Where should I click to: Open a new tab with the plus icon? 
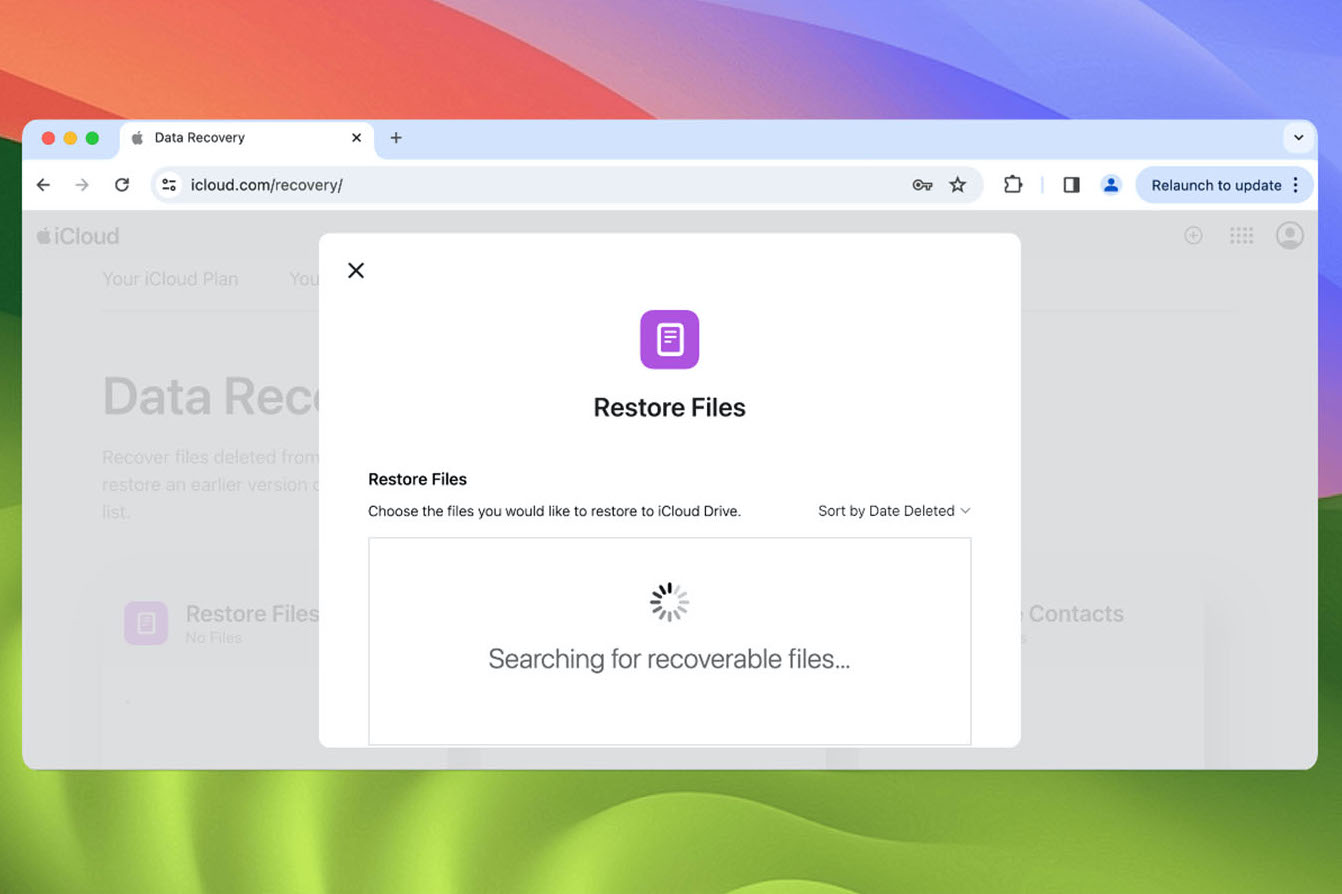tap(396, 138)
